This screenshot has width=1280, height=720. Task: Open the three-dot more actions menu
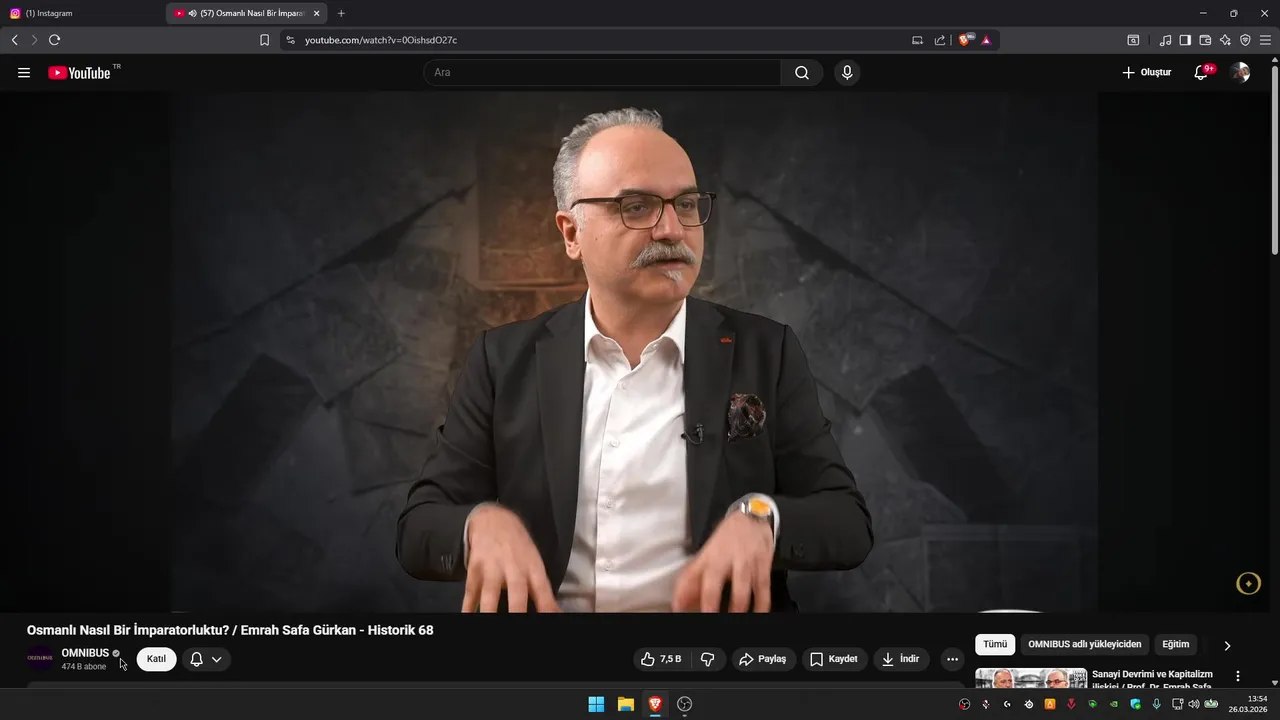(952, 659)
